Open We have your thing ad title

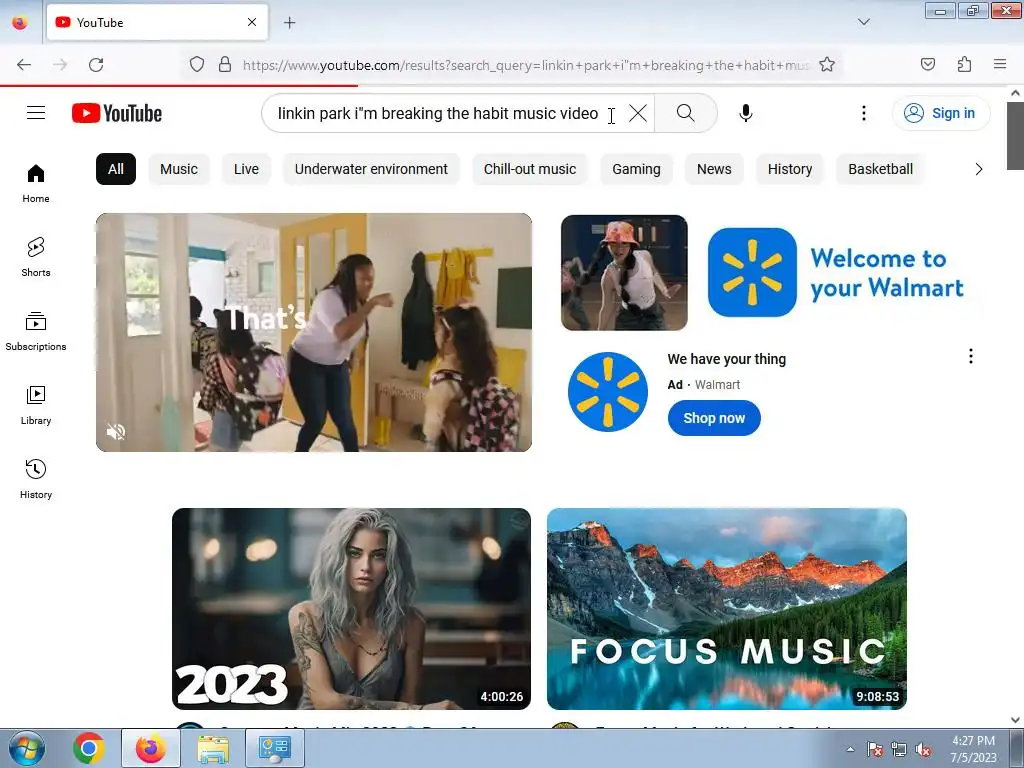click(726, 359)
